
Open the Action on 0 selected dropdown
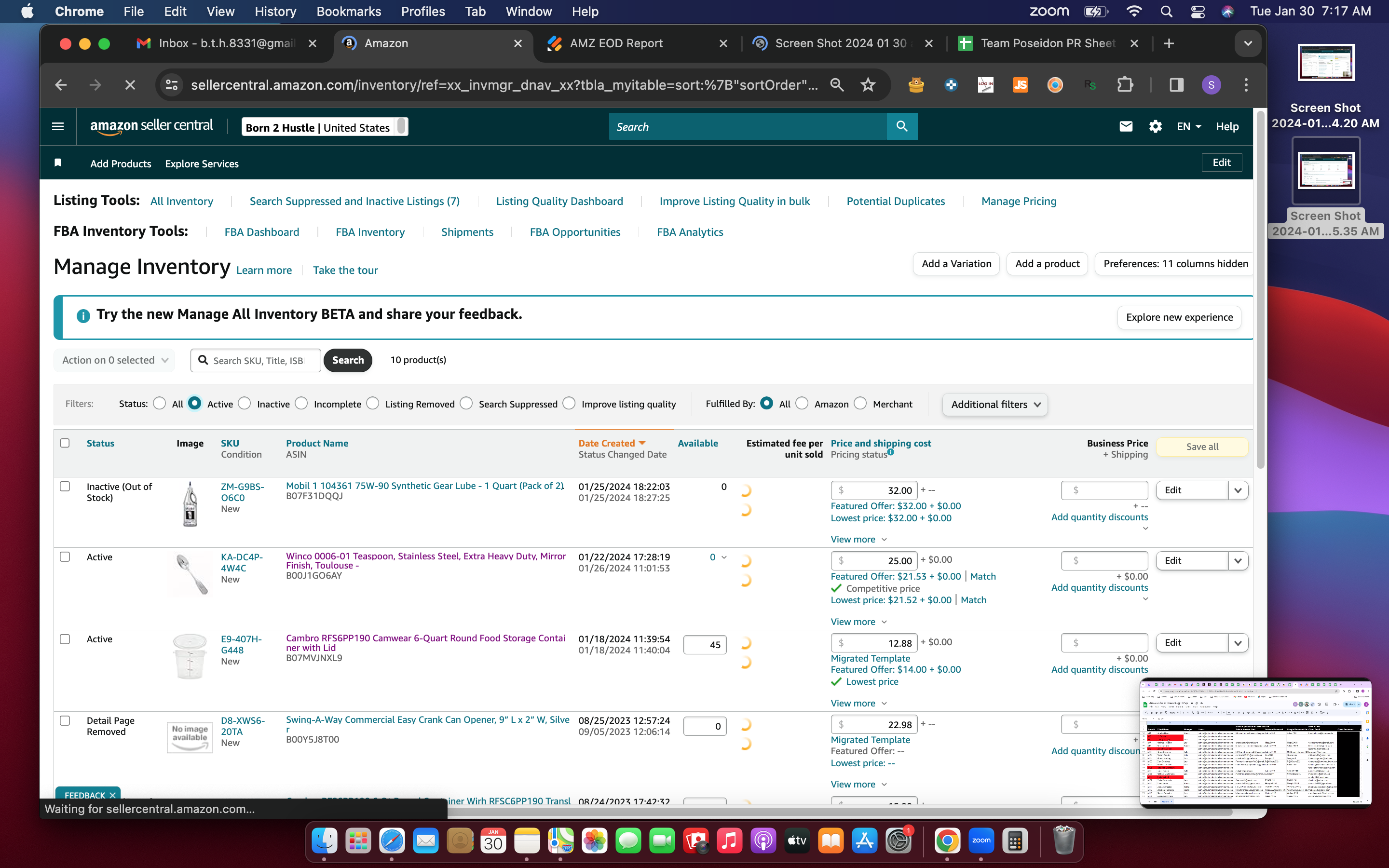click(114, 360)
